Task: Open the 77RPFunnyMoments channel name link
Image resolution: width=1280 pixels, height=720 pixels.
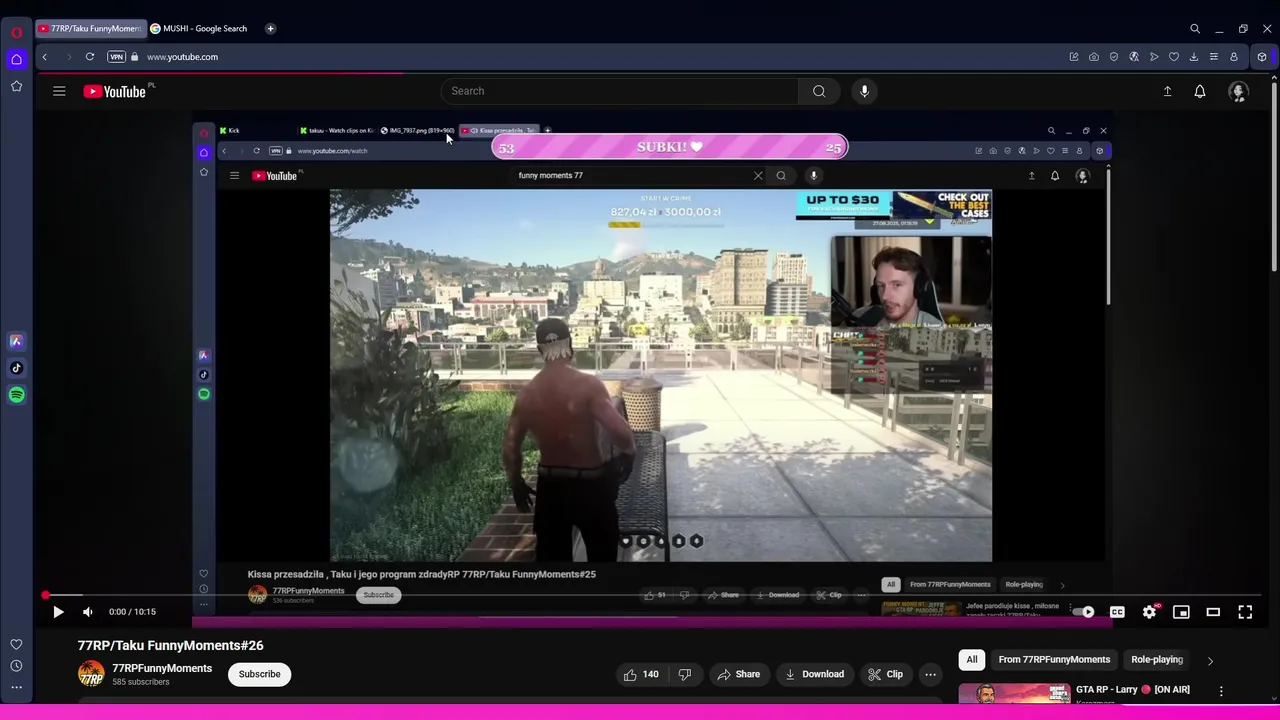Action: click(162, 668)
